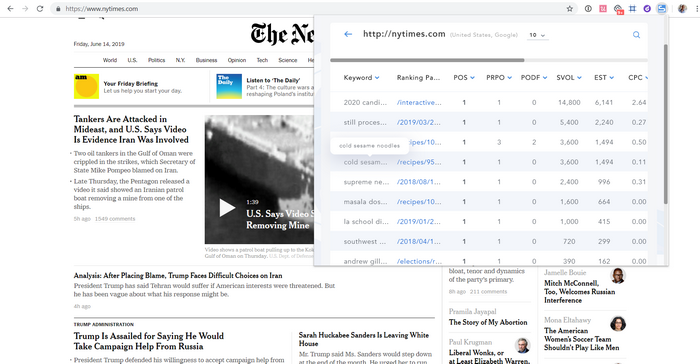Open the /interactive... ranking page link
Viewport: 700px width, 364px height.
click(419, 103)
